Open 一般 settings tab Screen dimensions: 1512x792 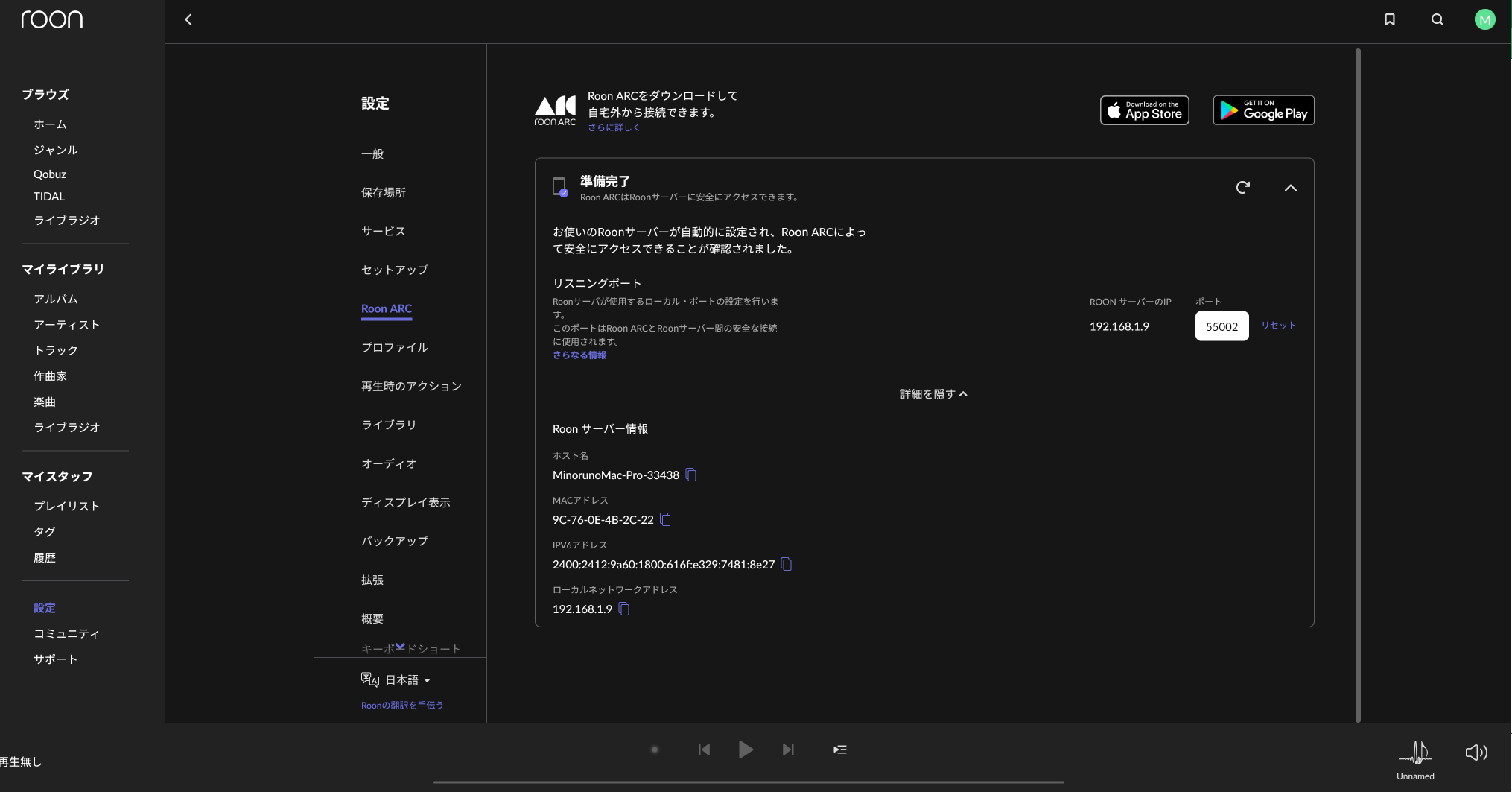click(372, 153)
